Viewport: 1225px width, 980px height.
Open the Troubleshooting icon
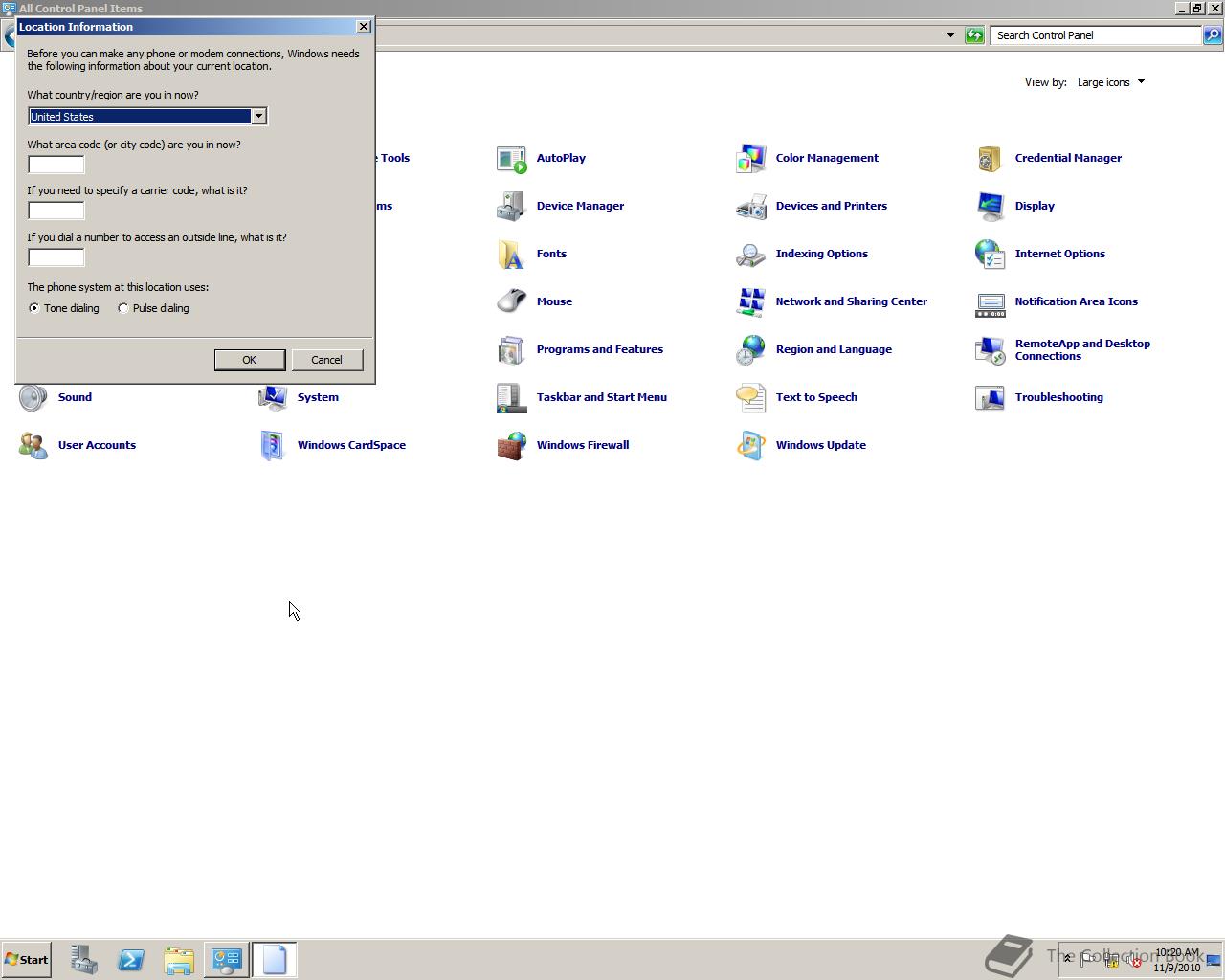[x=991, y=398]
